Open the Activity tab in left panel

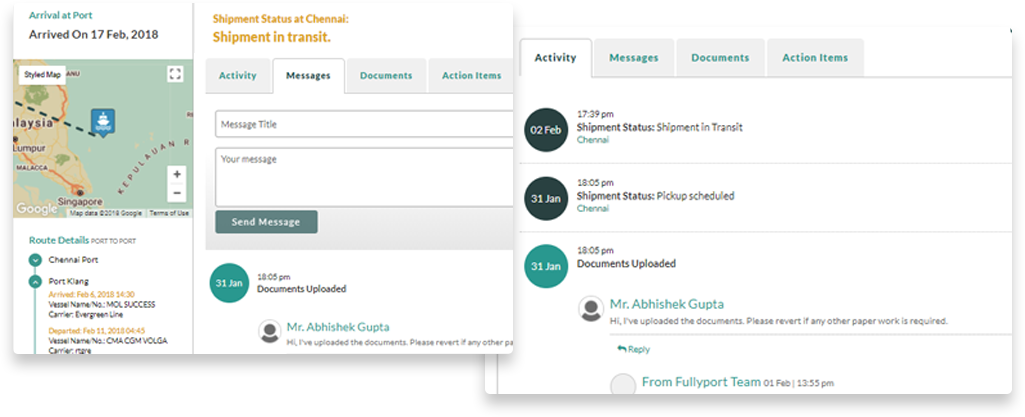(x=238, y=76)
